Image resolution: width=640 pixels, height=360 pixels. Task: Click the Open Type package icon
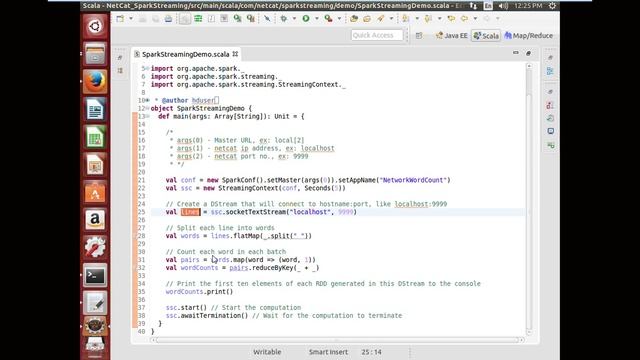[x=354, y=18]
